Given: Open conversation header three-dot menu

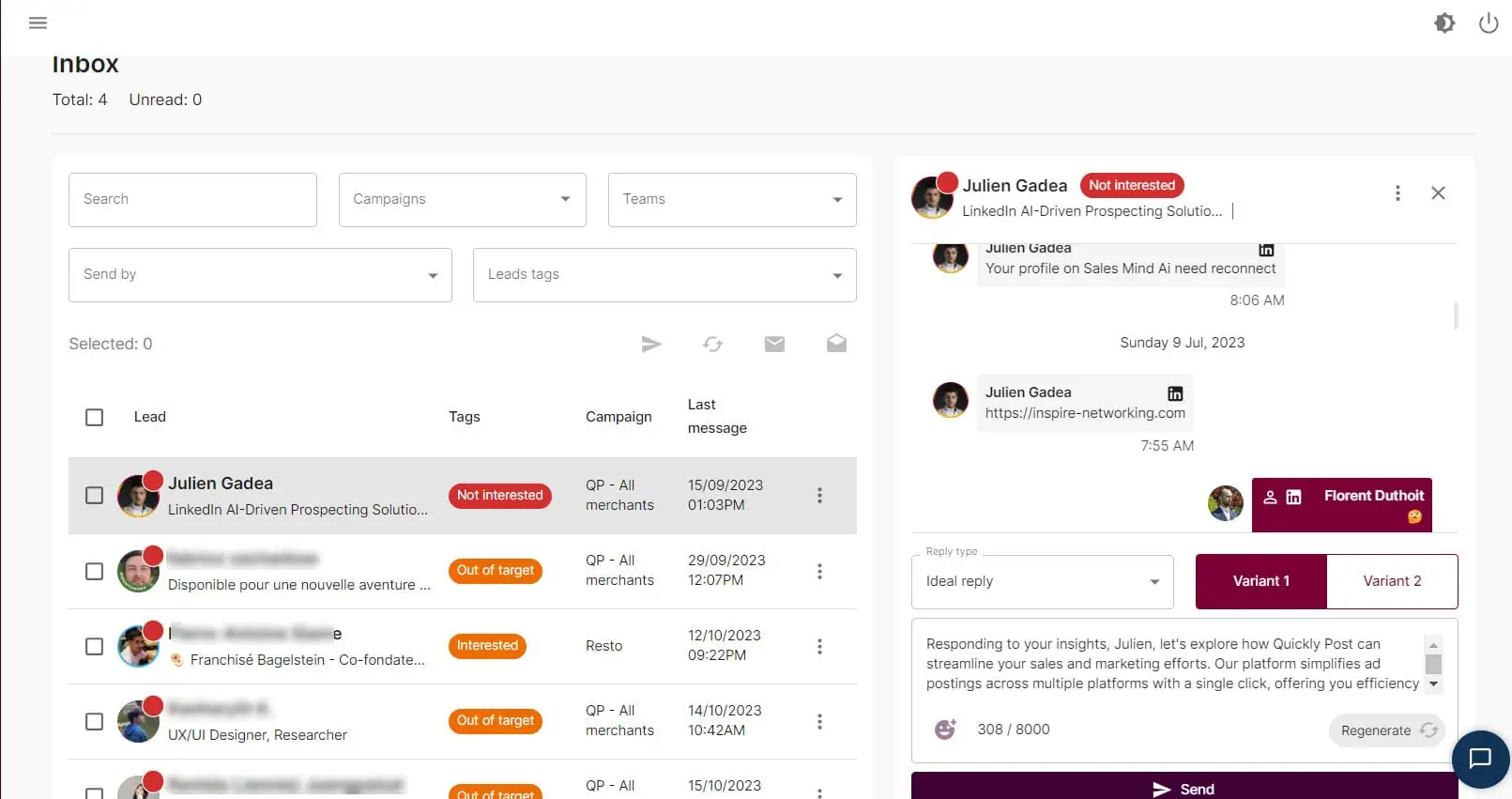Looking at the screenshot, I should pos(1397,192).
